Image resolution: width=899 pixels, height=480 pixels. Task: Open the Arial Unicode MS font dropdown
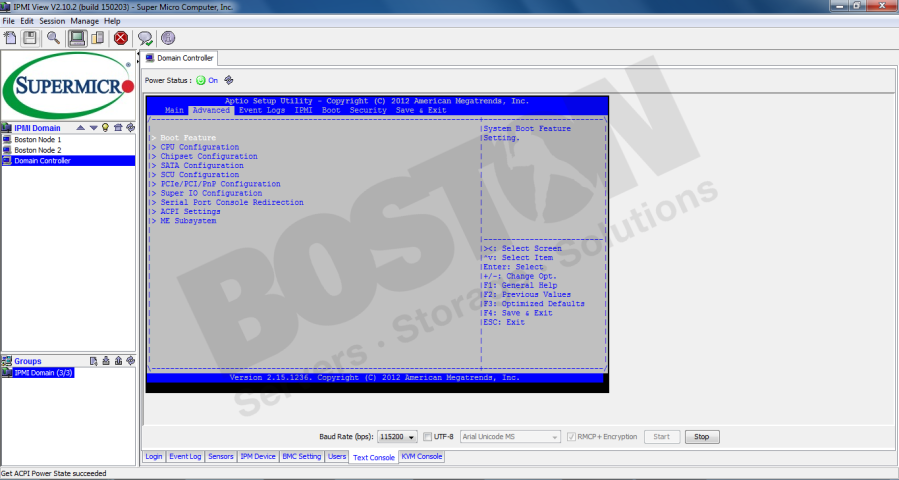pos(510,437)
